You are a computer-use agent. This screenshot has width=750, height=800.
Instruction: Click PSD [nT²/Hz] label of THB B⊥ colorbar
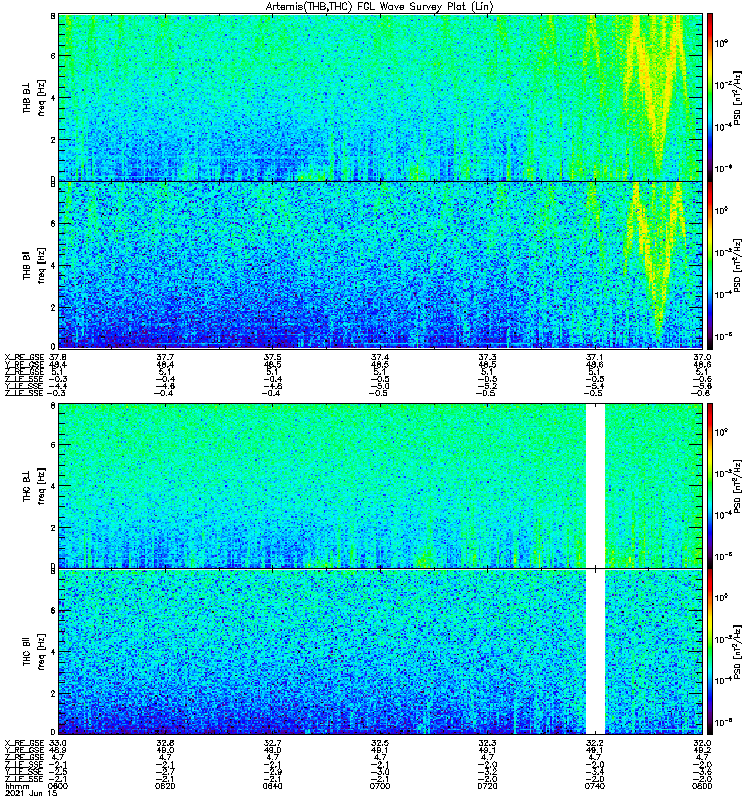tap(737, 98)
